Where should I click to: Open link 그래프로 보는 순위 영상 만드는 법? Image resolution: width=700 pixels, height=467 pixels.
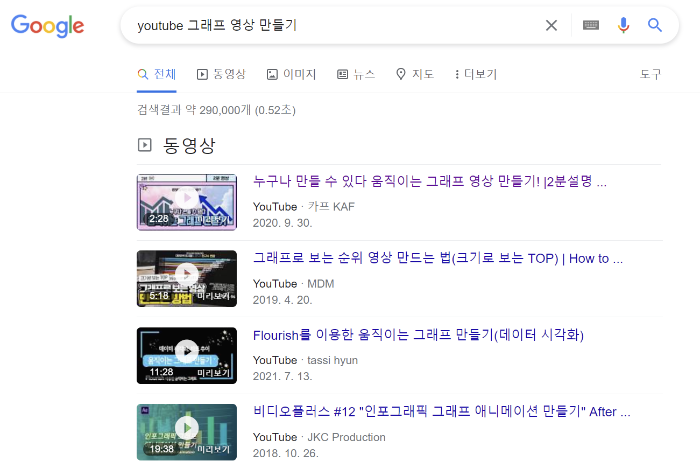tap(438, 258)
